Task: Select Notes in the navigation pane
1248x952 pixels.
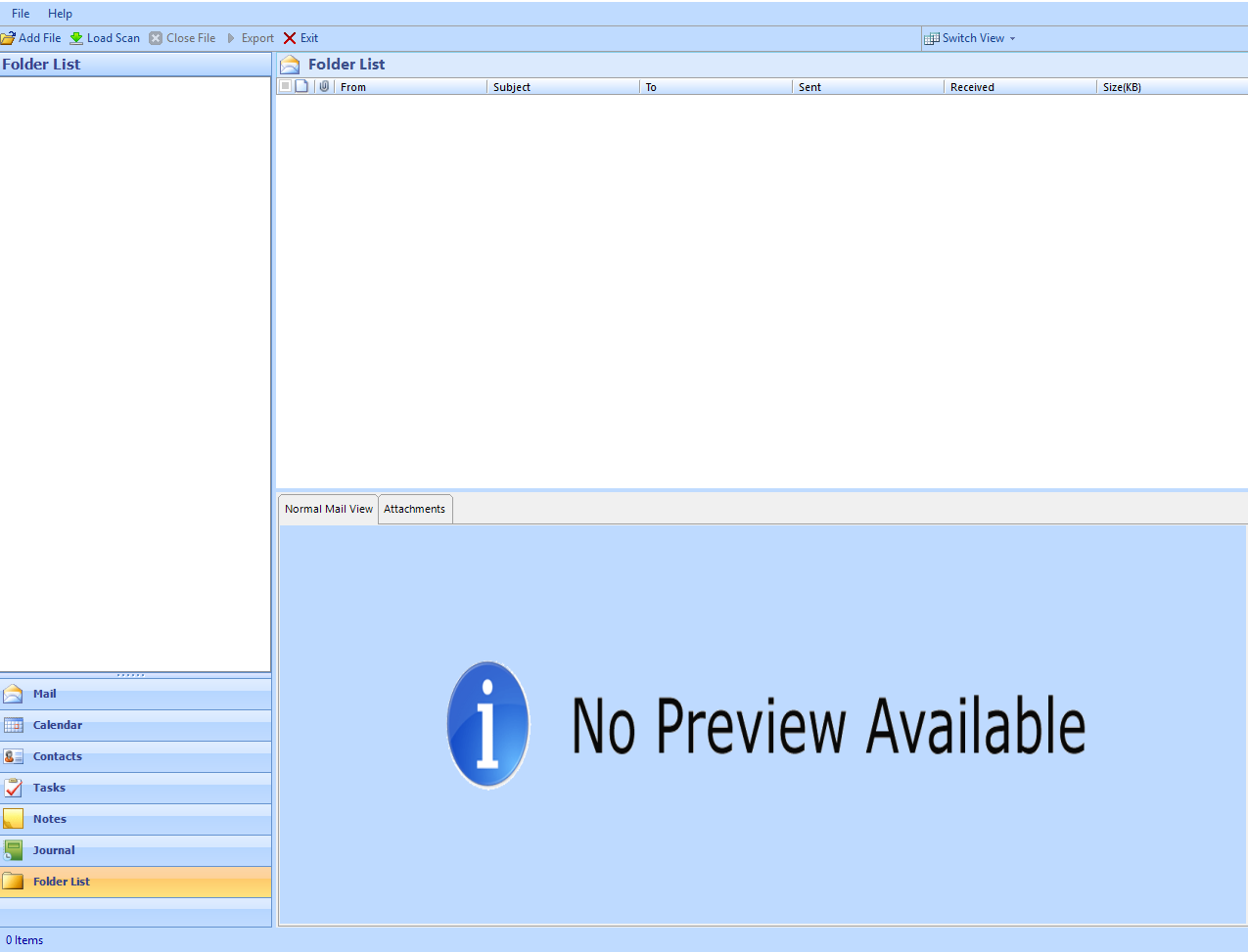Action: [136, 819]
